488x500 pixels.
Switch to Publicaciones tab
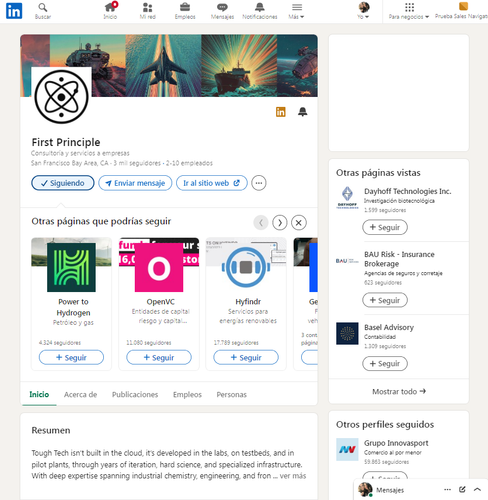pos(135,394)
